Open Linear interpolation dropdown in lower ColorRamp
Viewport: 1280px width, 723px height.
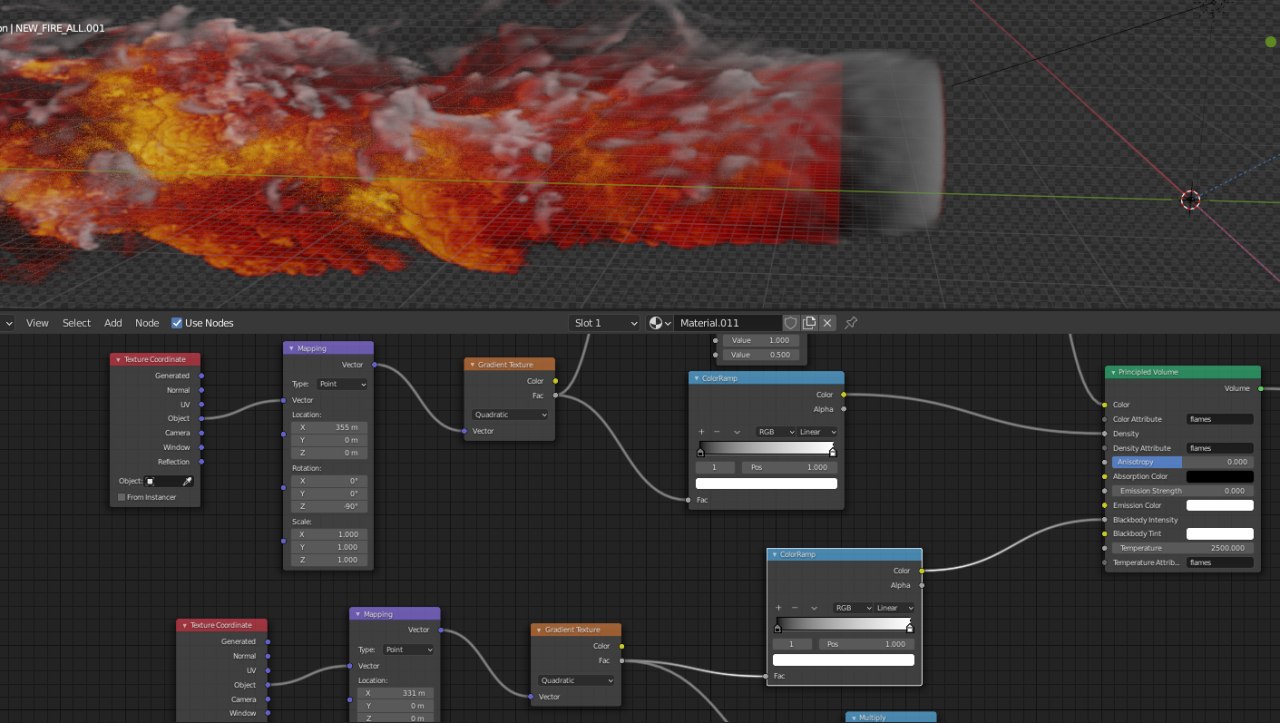[894, 608]
